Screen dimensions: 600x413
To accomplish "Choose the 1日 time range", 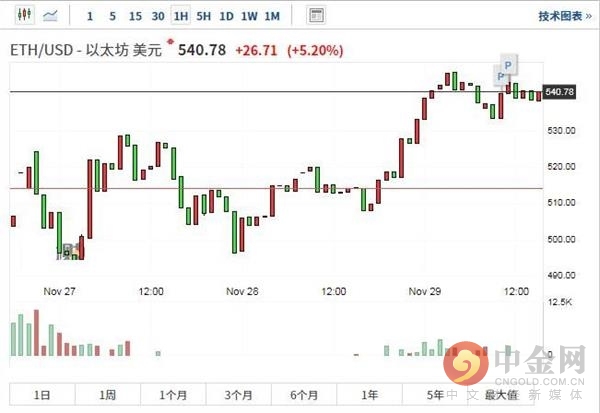I will pyautogui.click(x=42, y=394).
